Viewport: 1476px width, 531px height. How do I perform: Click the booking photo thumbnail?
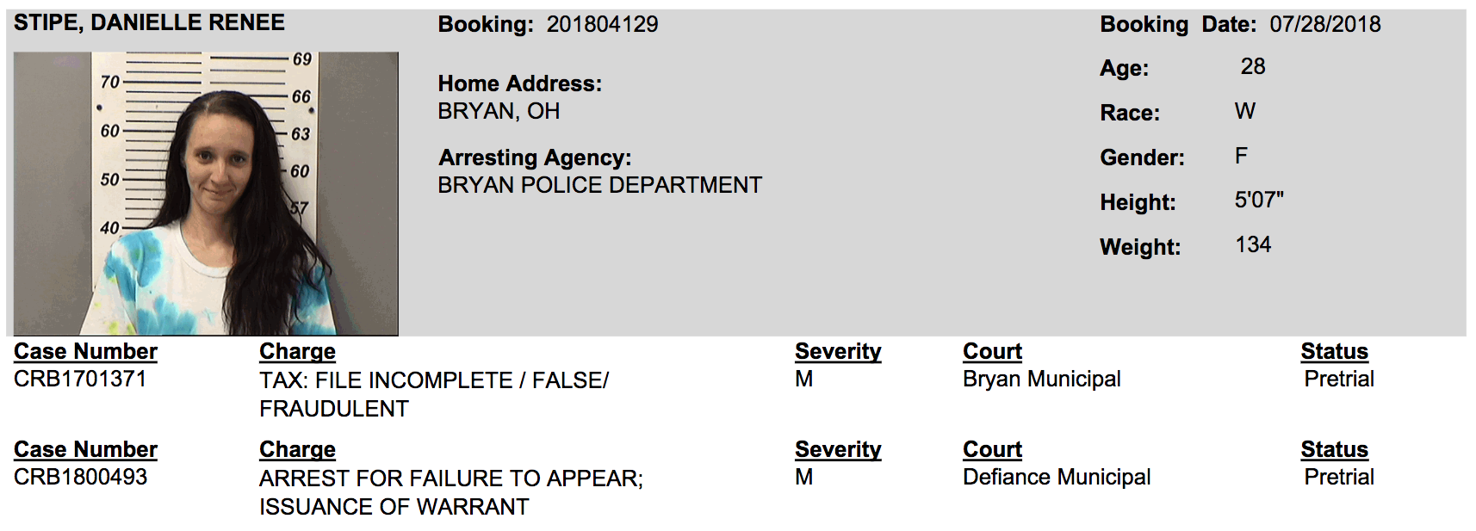click(206, 194)
